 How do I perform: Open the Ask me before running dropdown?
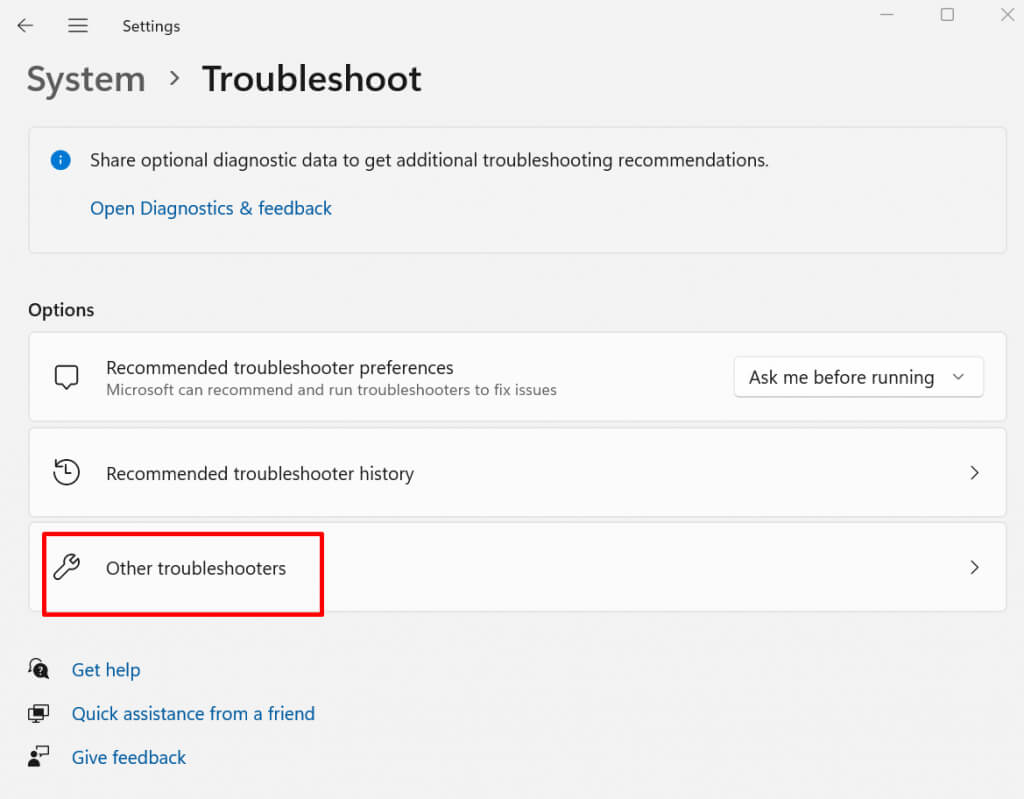(x=858, y=377)
